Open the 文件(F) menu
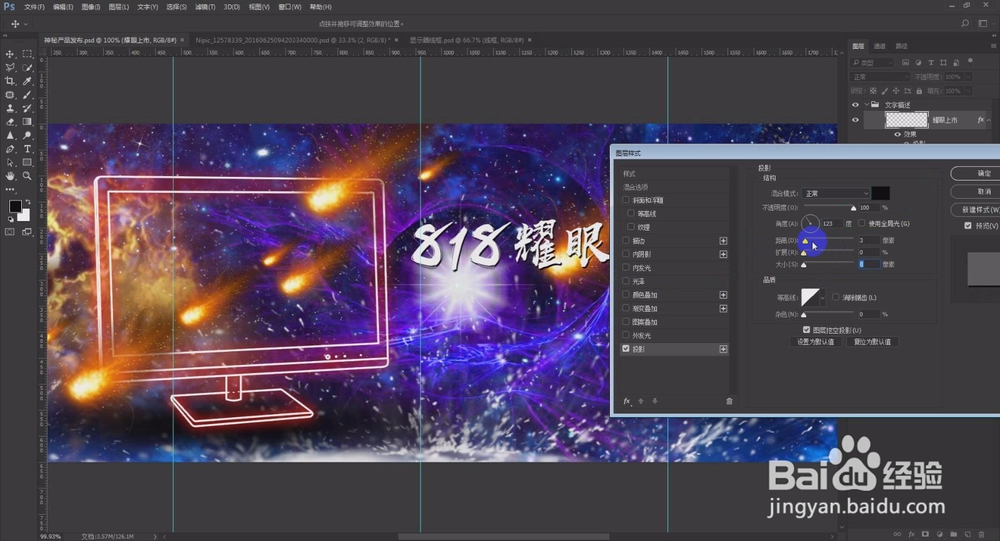1000x541 pixels. pyautogui.click(x=34, y=7)
